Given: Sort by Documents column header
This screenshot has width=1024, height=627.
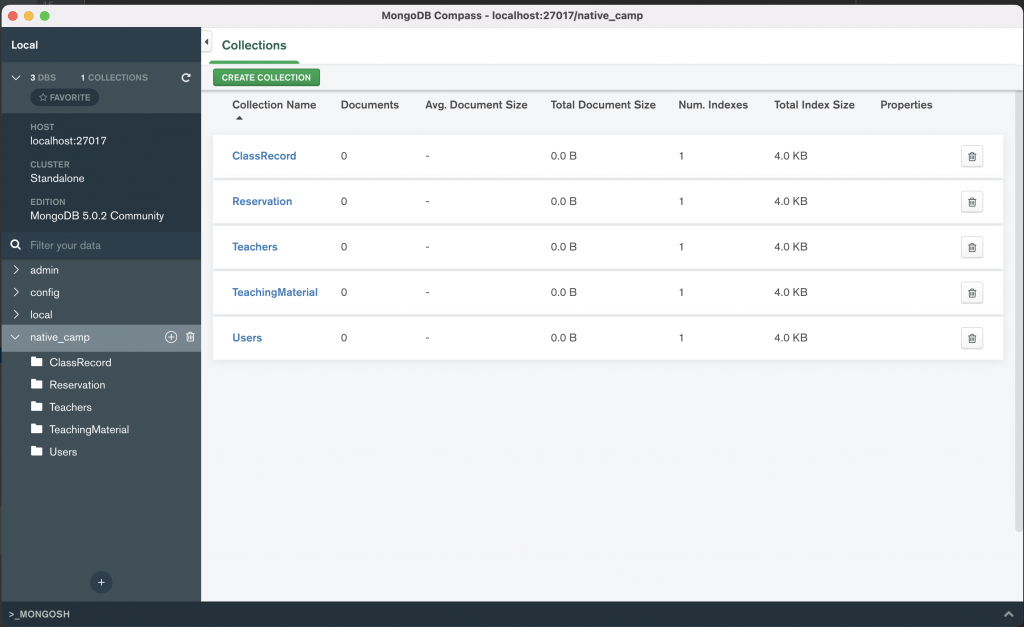Looking at the screenshot, I should (x=370, y=104).
